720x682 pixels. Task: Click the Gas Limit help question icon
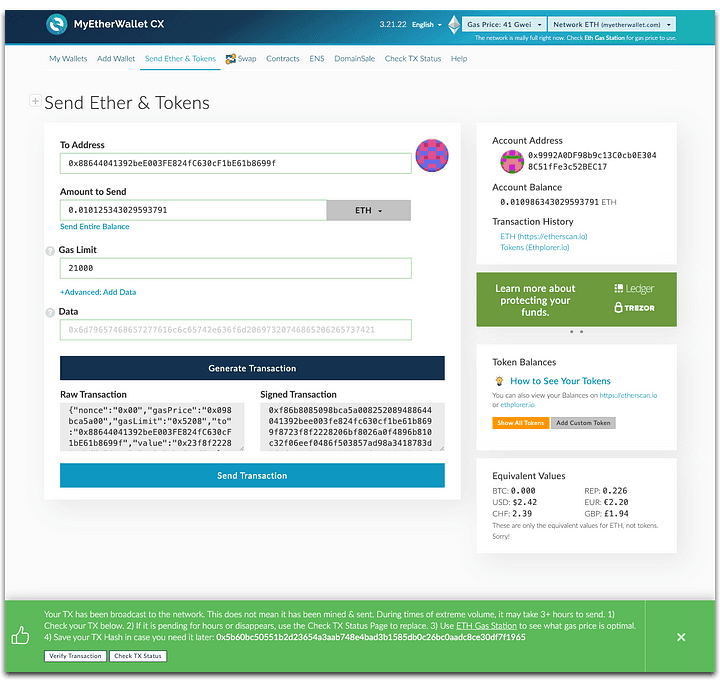pyautogui.click(x=50, y=251)
